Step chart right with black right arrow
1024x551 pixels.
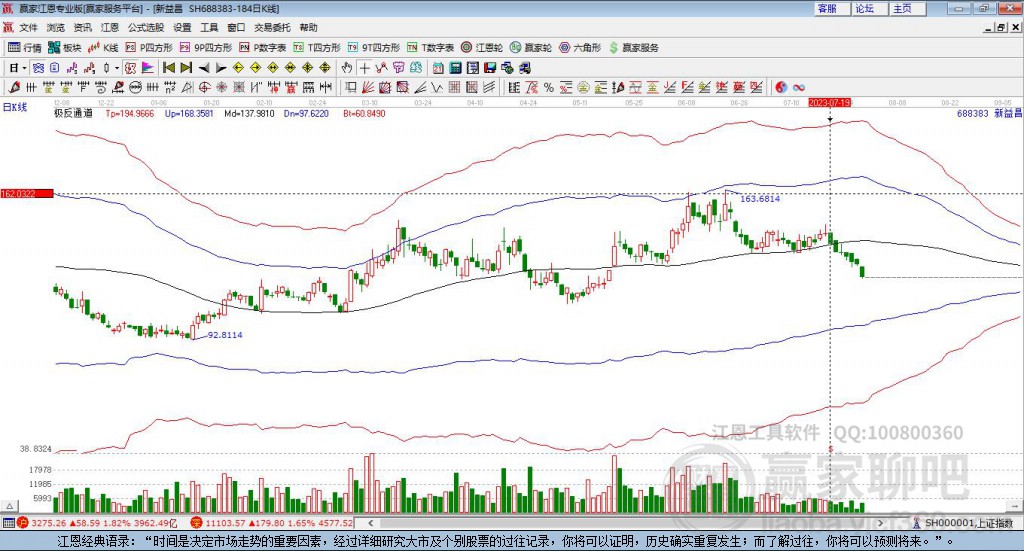click(221, 68)
